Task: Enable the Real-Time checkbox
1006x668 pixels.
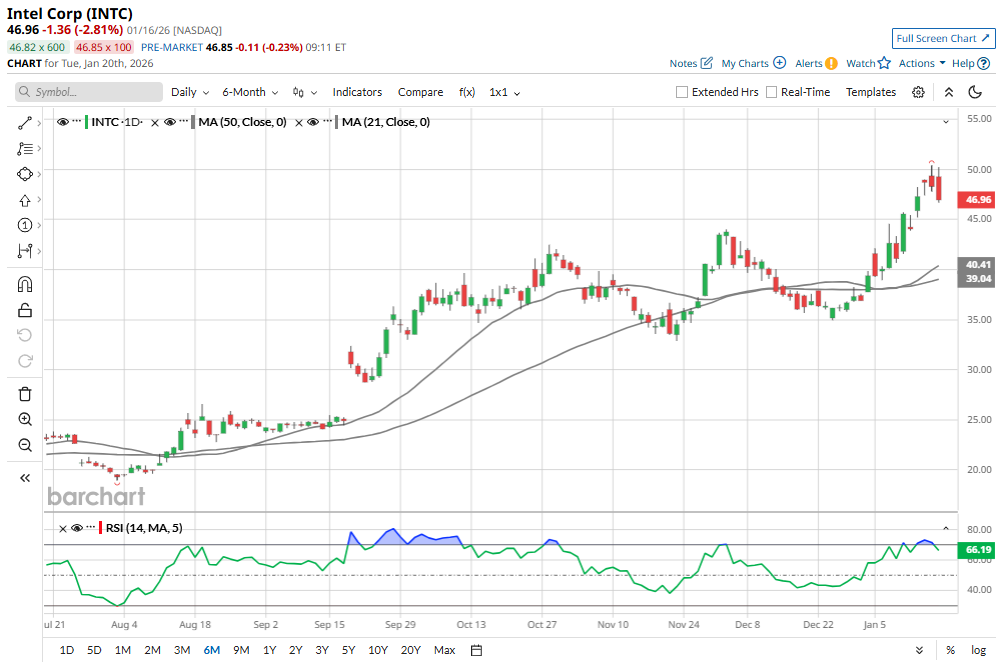Action: [x=771, y=92]
